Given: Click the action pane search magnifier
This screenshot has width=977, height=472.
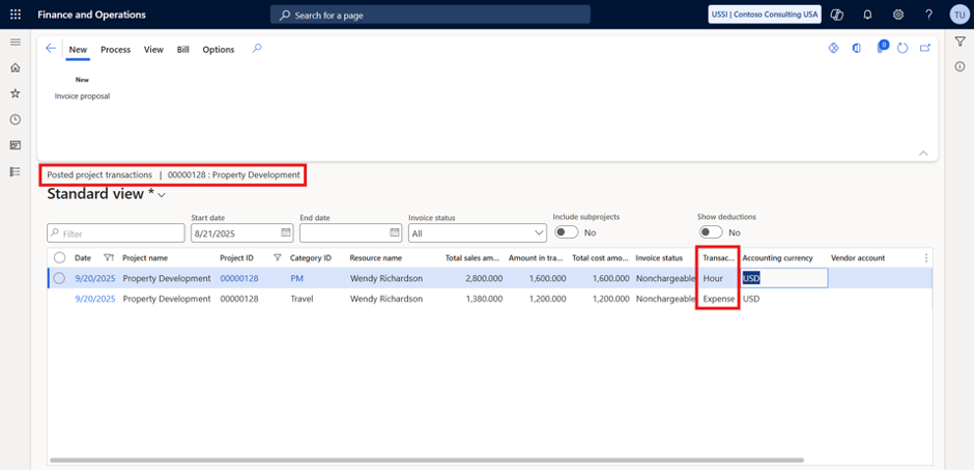Looking at the screenshot, I should tap(257, 49).
